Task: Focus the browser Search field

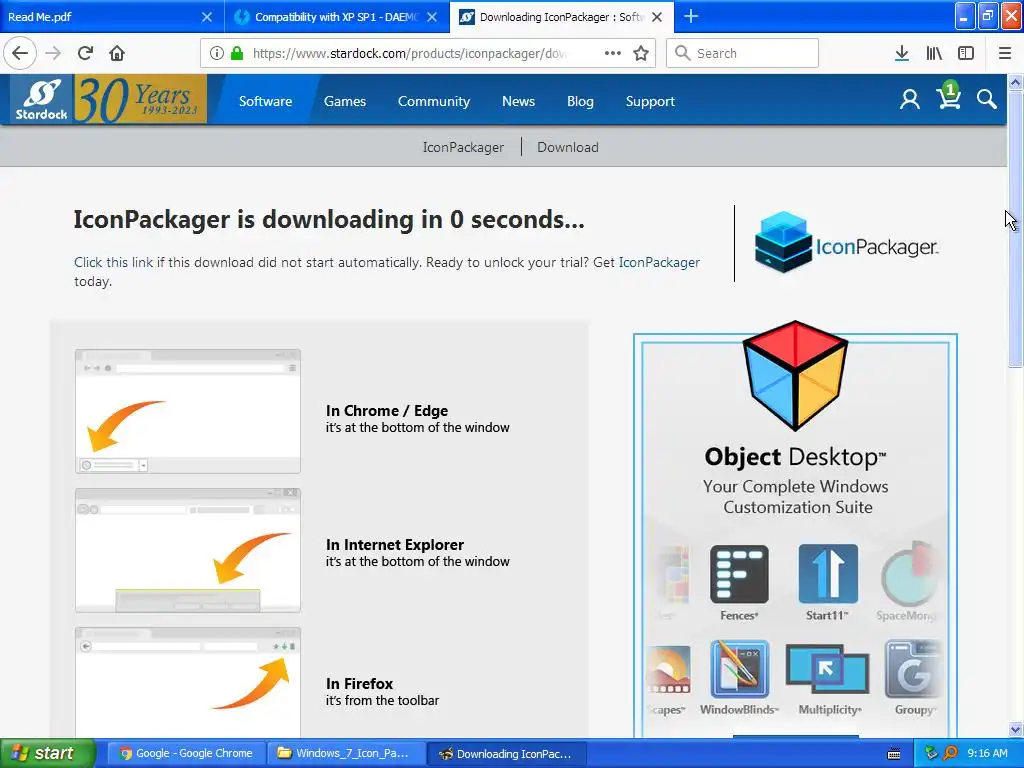Action: (x=743, y=53)
